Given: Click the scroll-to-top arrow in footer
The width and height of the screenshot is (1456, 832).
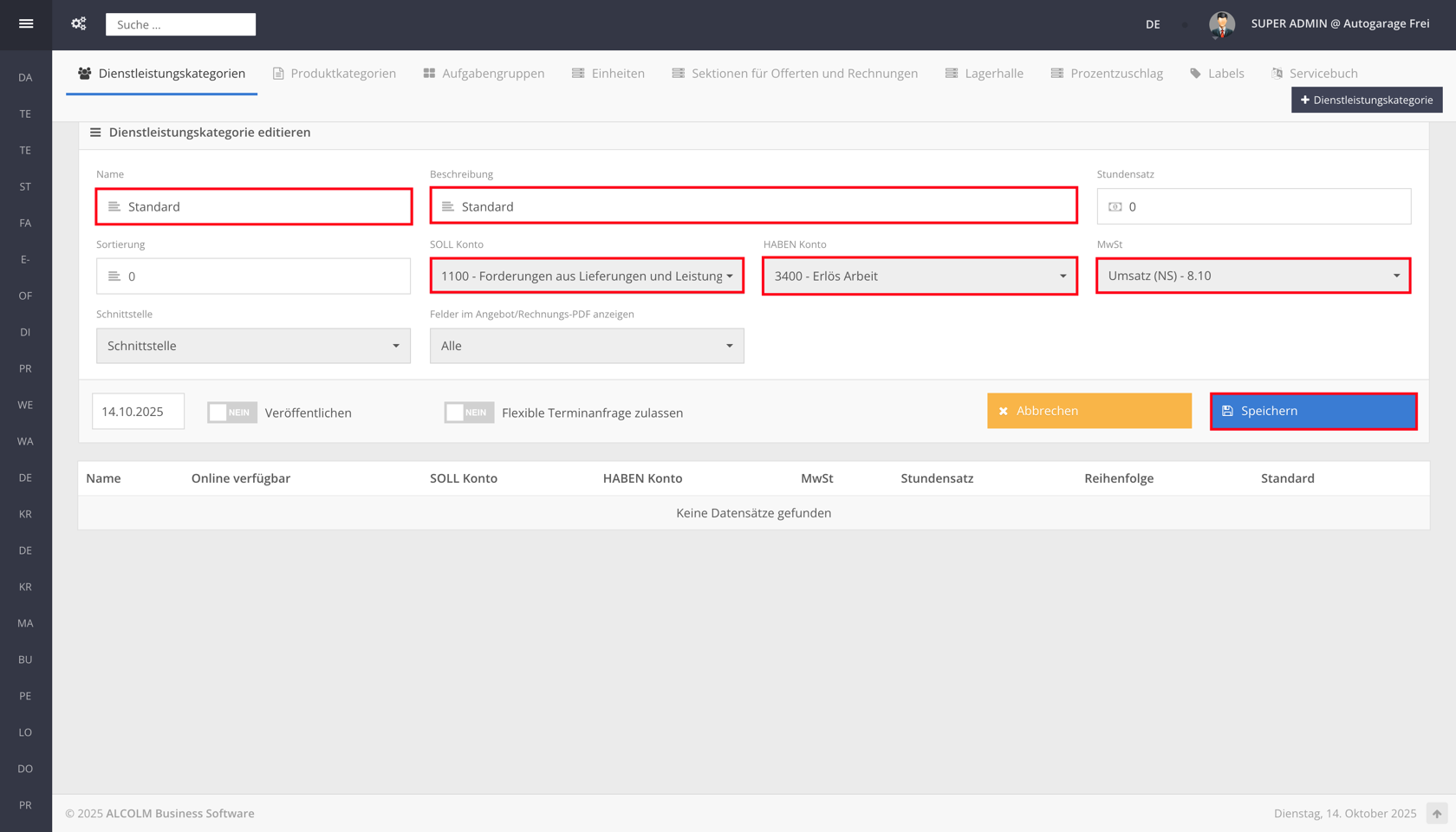Looking at the screenshot, I should click(x=1436, y=814).
